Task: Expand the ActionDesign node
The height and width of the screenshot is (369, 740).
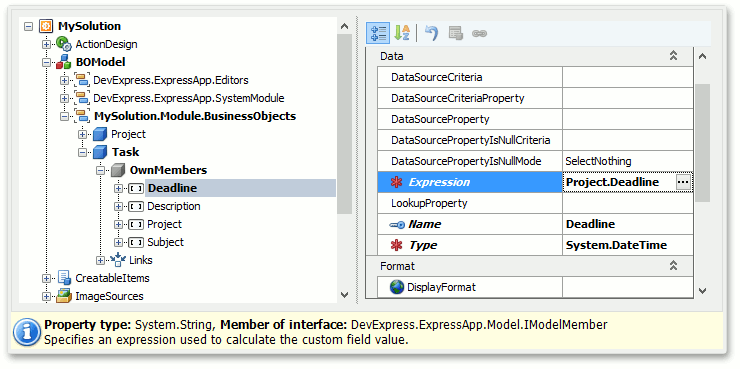Action: [46, 44]
